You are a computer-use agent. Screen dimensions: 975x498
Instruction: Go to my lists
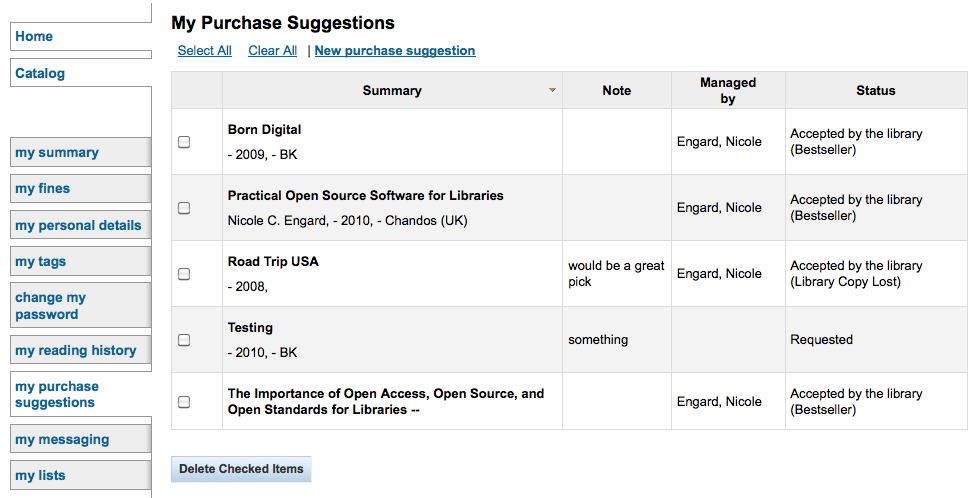tap(81, 475)
